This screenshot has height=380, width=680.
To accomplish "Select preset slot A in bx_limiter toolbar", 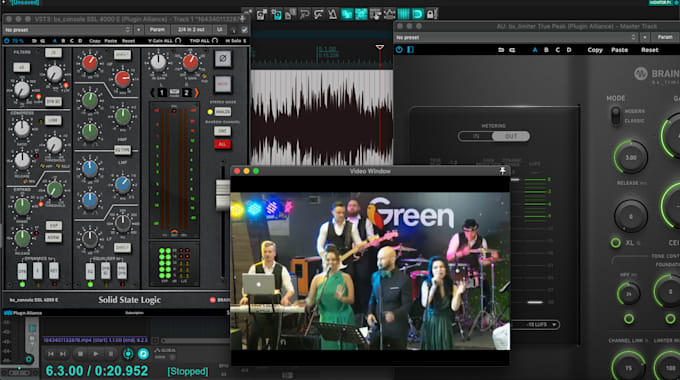I will (535, 50).
